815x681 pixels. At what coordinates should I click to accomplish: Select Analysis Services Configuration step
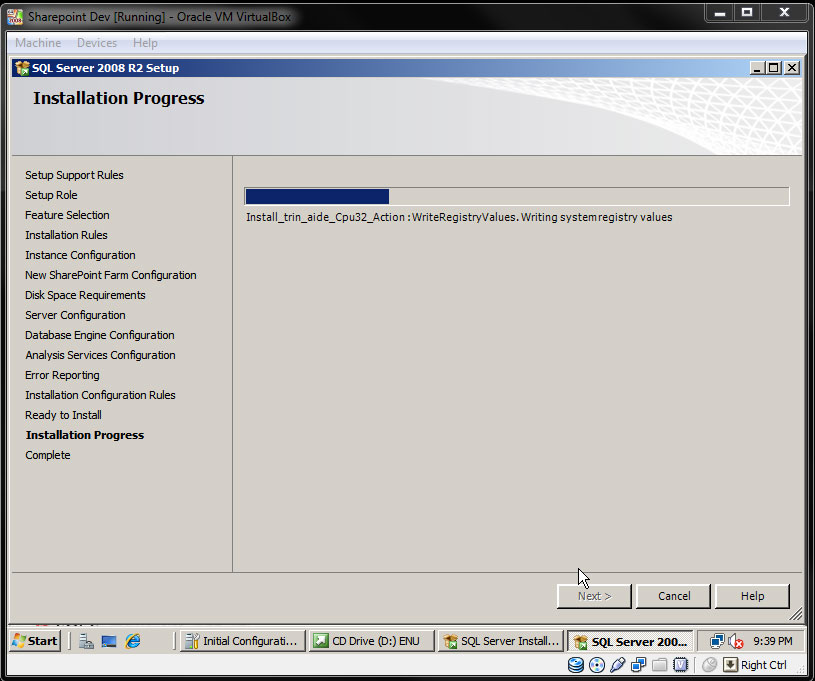[100, 355]
